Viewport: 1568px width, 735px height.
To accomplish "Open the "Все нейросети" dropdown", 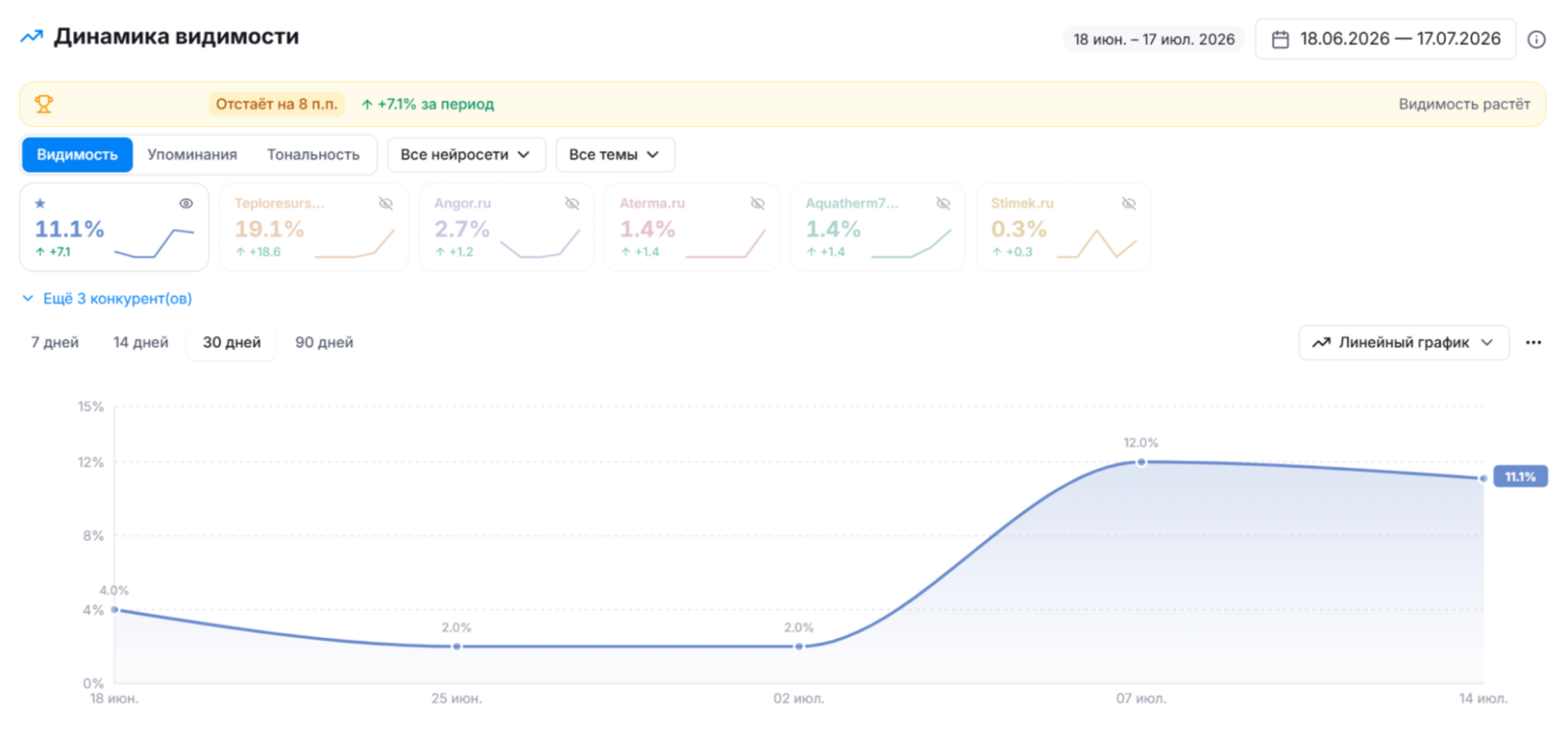I will 466,155.
